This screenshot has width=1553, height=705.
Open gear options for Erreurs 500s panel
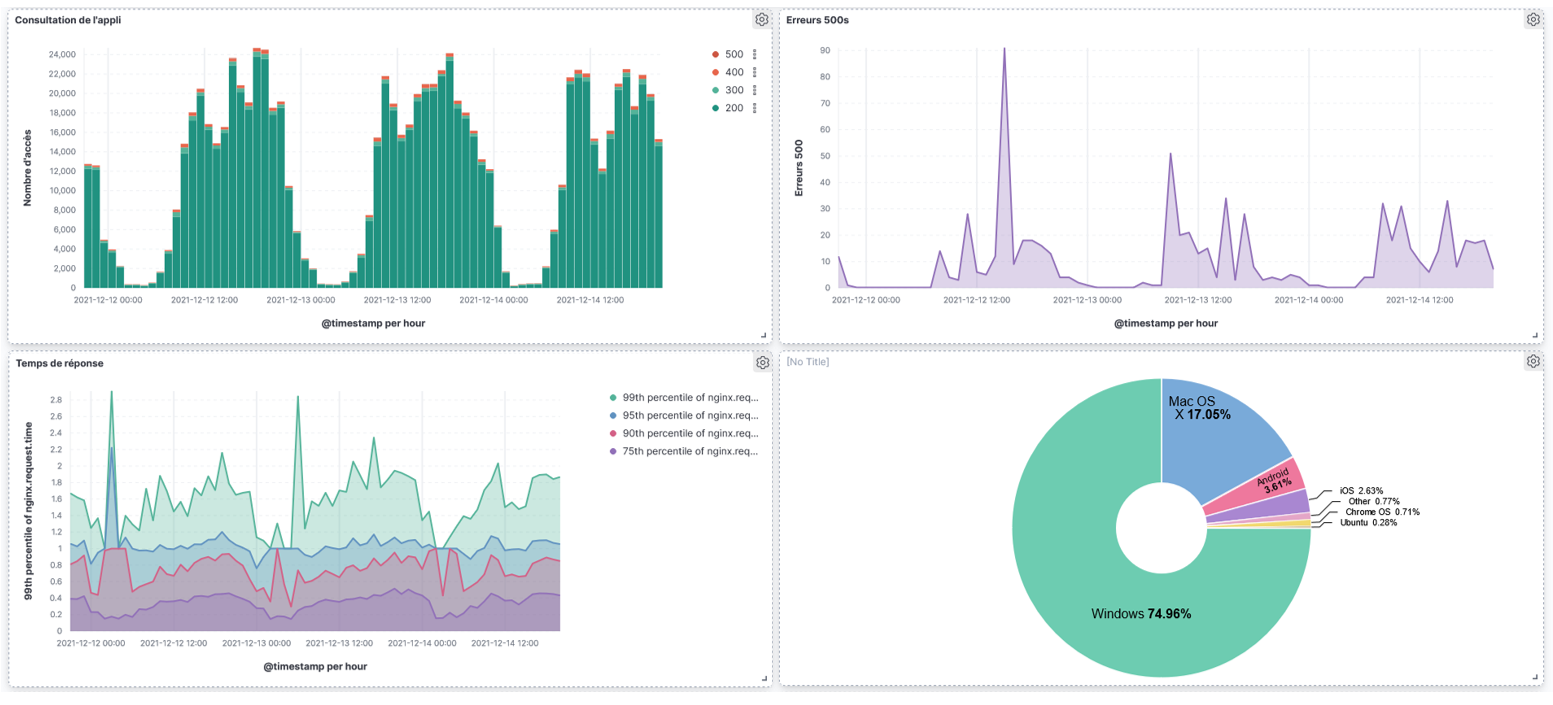[x=1533, y=19]
